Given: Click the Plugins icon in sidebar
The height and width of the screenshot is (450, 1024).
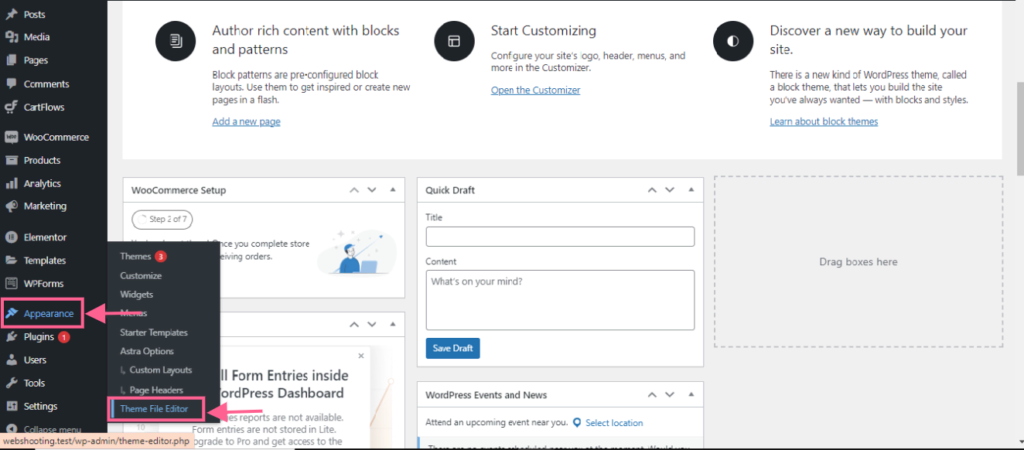Looking at the screenshot, I should (x=11, y=337).
